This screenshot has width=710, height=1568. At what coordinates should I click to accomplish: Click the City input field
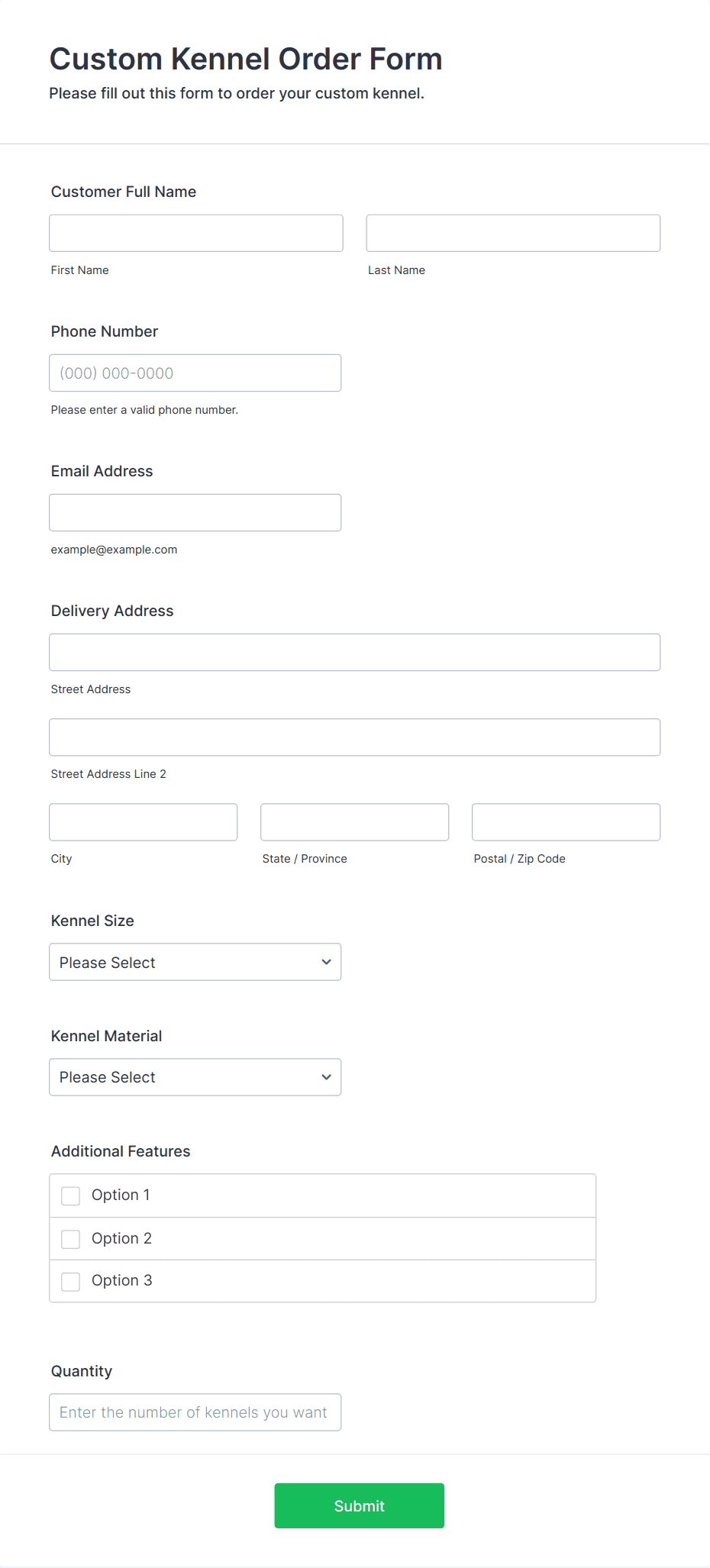(x=144, y=821)
